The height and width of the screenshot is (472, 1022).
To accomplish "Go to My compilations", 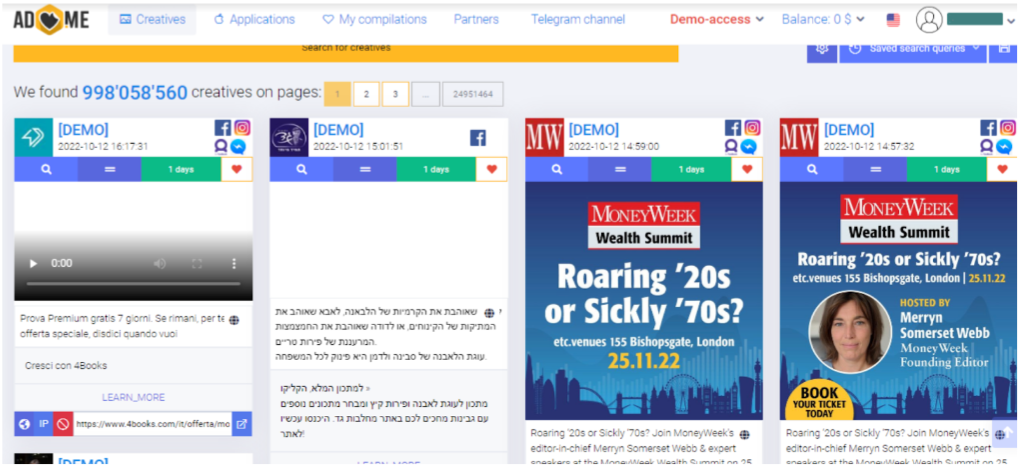I will [375, 20].
